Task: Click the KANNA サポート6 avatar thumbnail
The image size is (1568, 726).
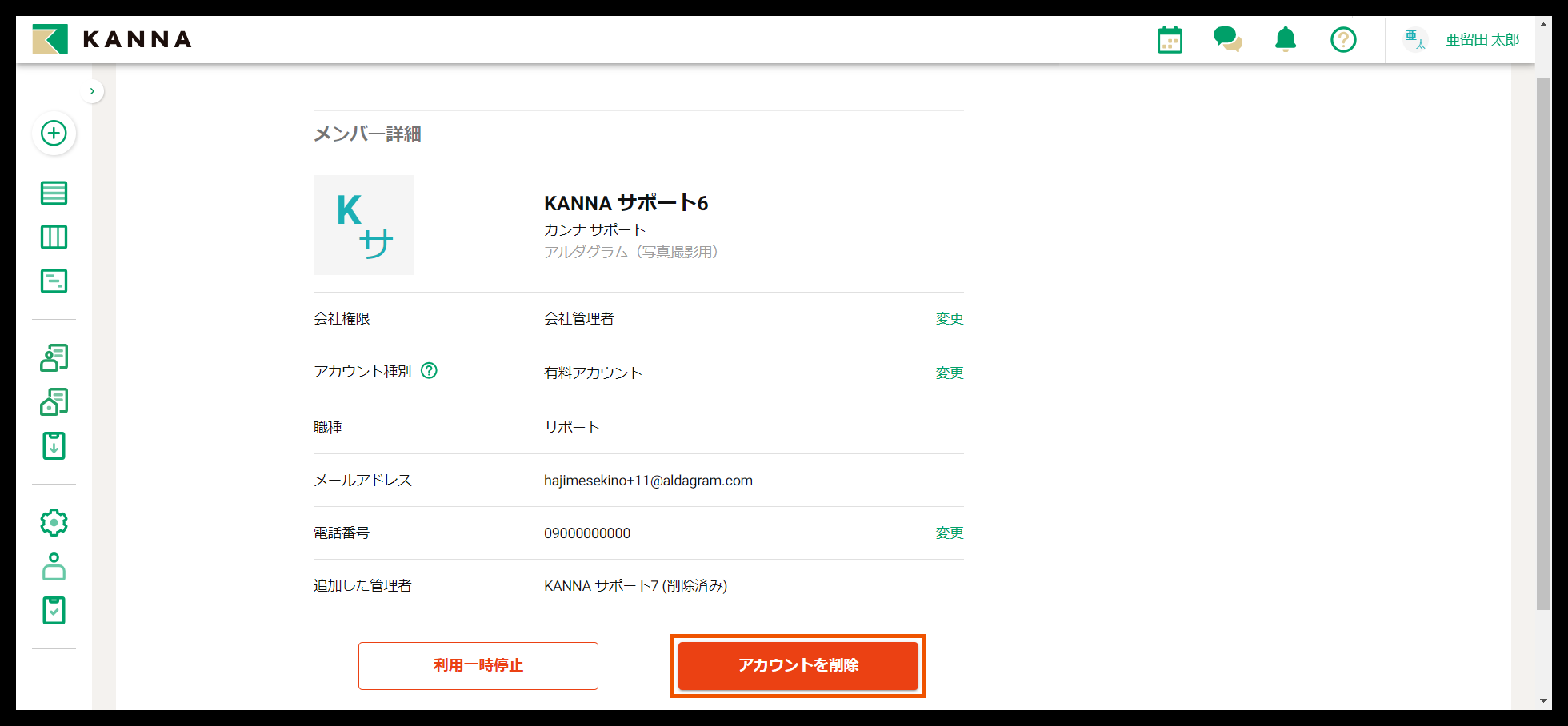Action: pos(364,225)
